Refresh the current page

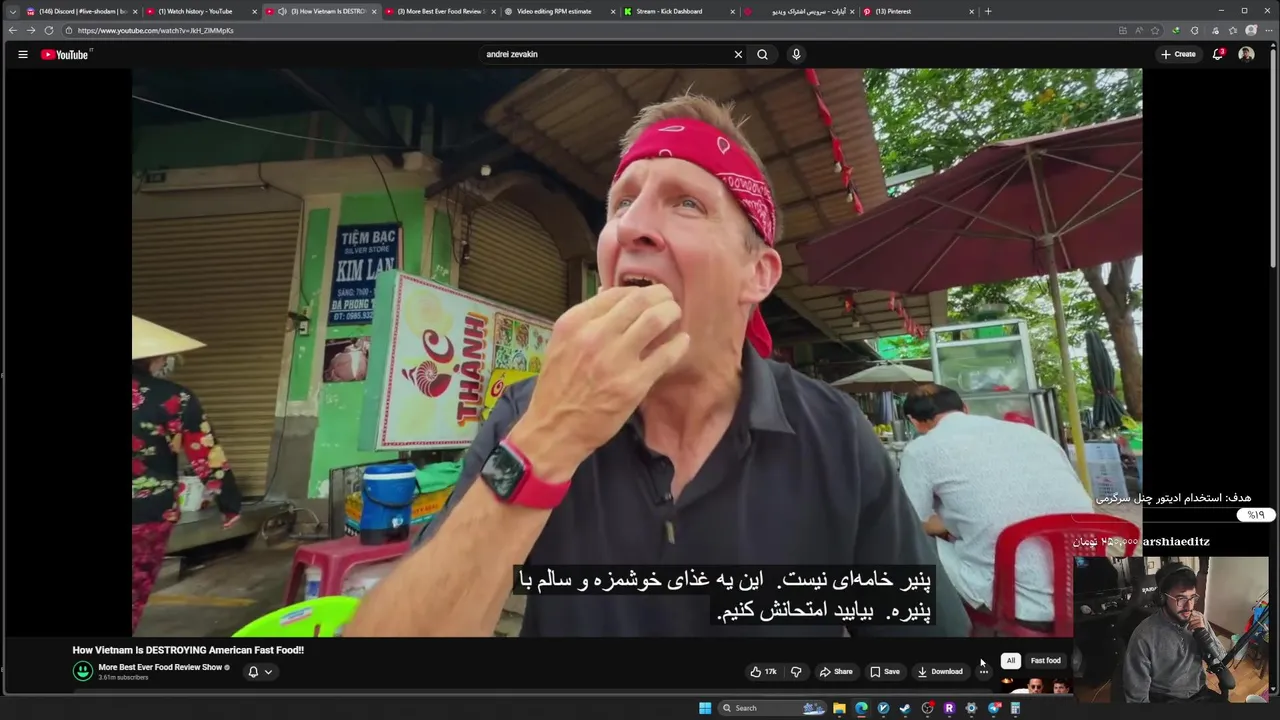coord(48,30)
